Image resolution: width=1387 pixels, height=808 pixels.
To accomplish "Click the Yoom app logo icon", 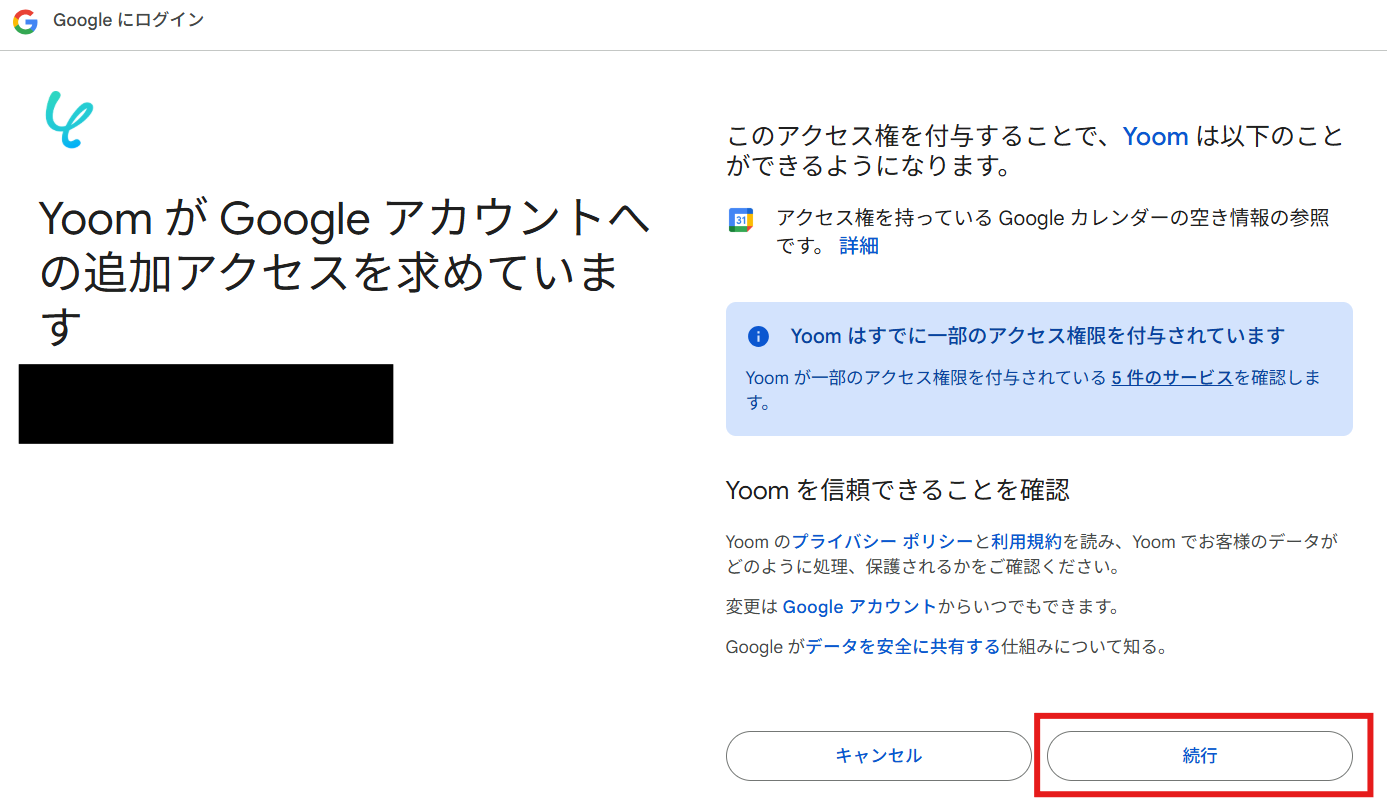I will pyautogui.click(x=68, y=120).
